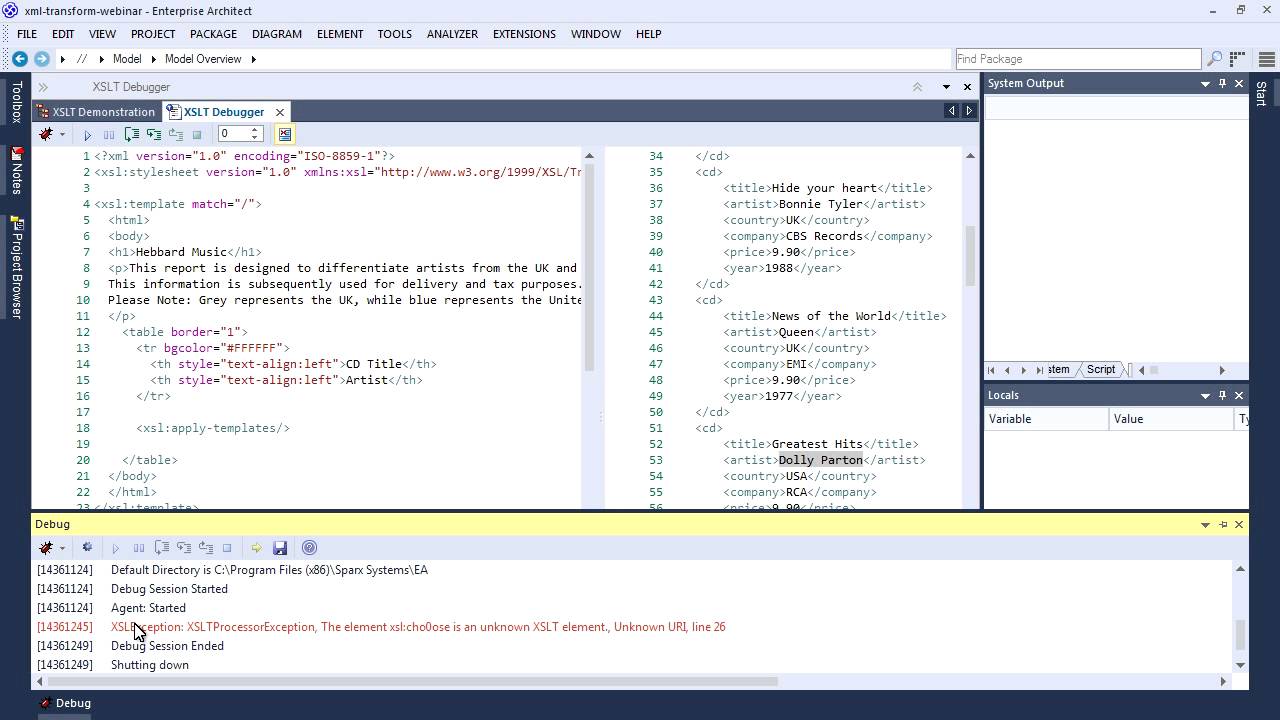This screenshot has height=720, width=1280.
Task: Click Step Into icon in Debug panel toolbar
Action: [184, 548]
